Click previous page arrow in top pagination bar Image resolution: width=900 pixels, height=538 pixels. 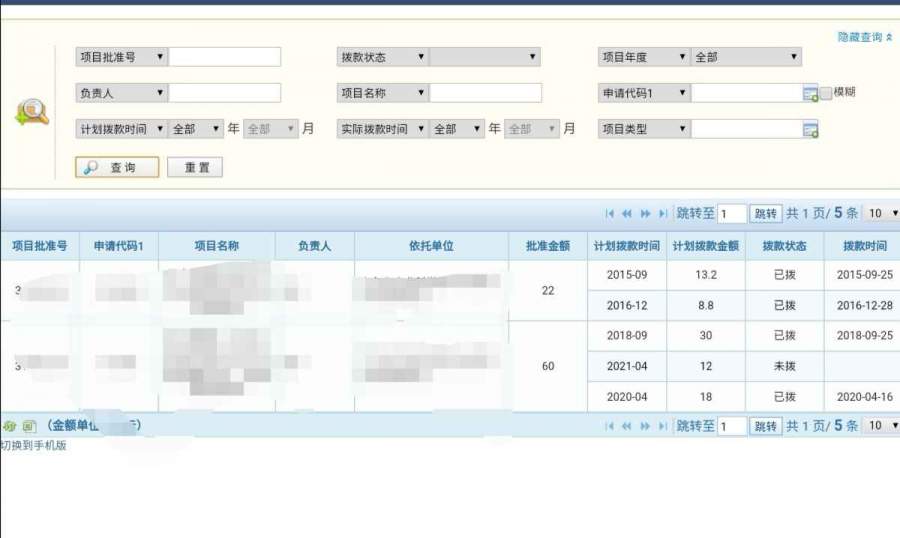coord(627,213)
